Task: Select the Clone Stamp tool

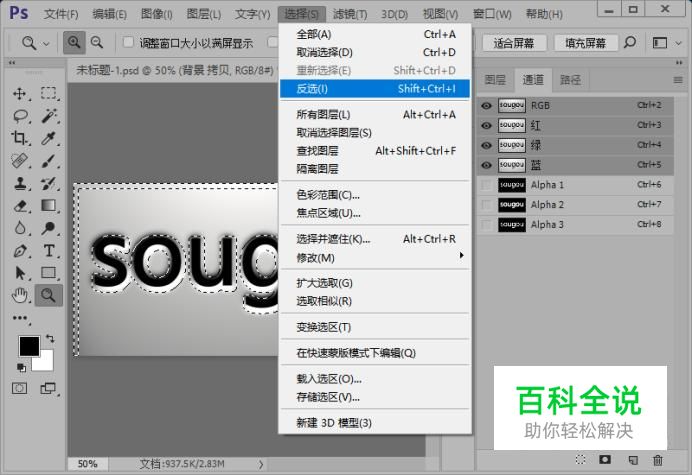Action: point(19,183)
